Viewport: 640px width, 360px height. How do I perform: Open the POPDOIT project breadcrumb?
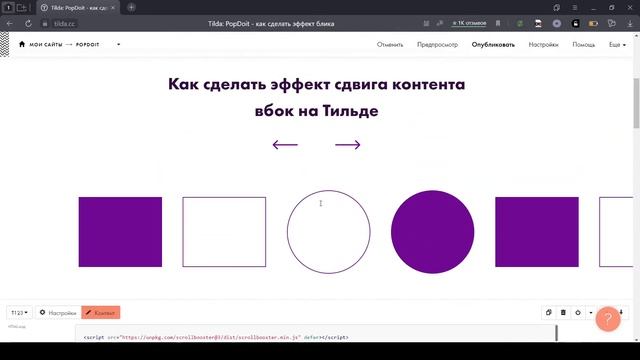coord(87,44)
